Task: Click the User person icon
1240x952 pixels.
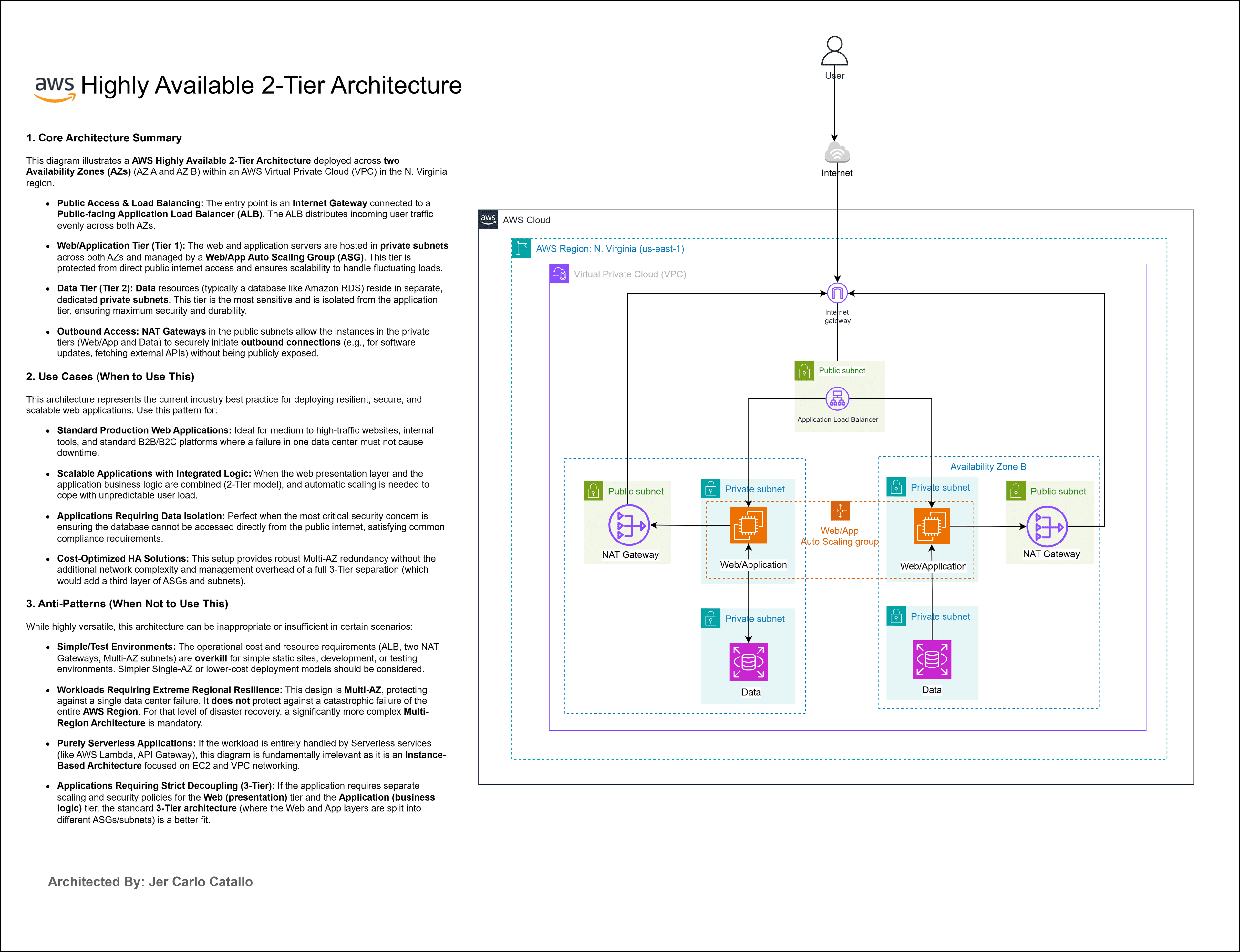Action: click(x=834, y=51)
